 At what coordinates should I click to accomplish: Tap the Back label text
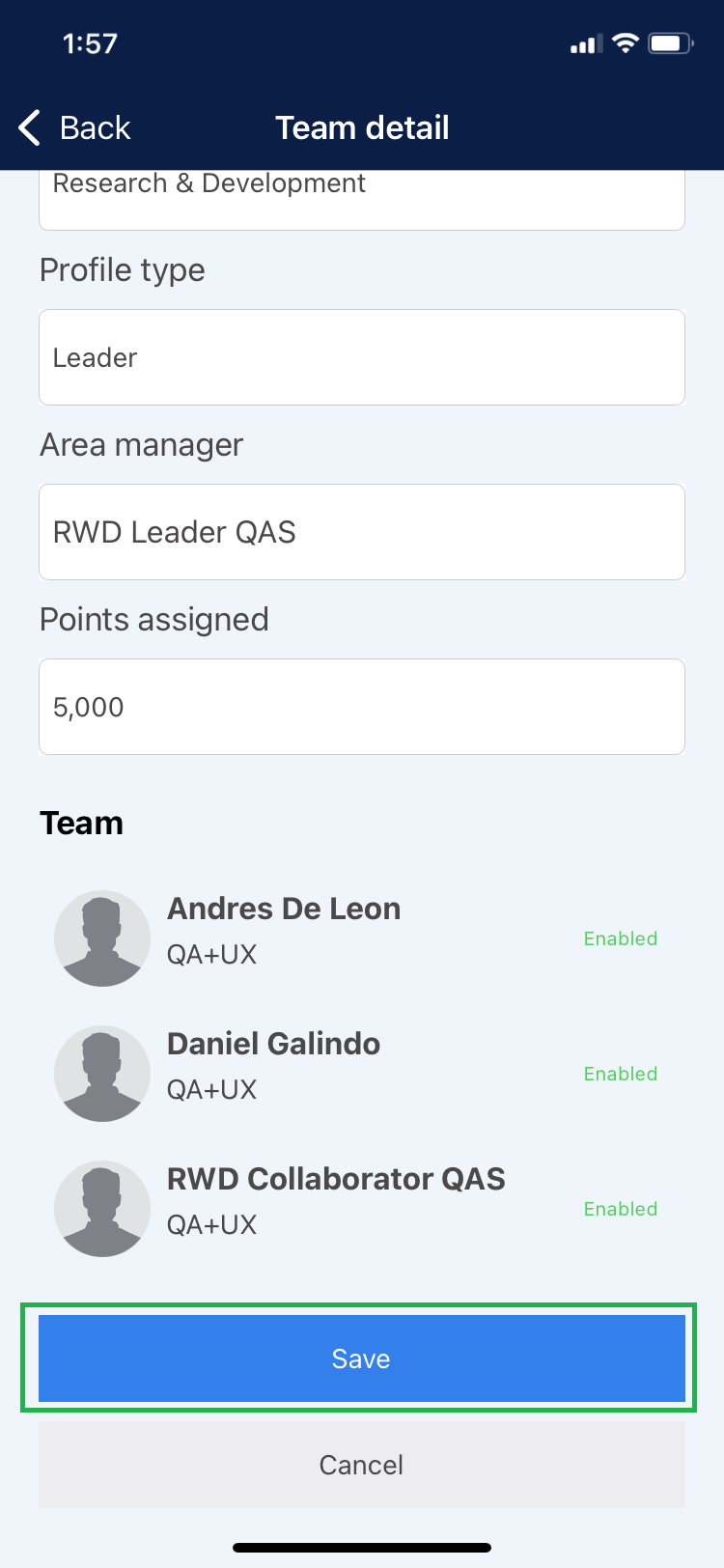tap(95, 127)
